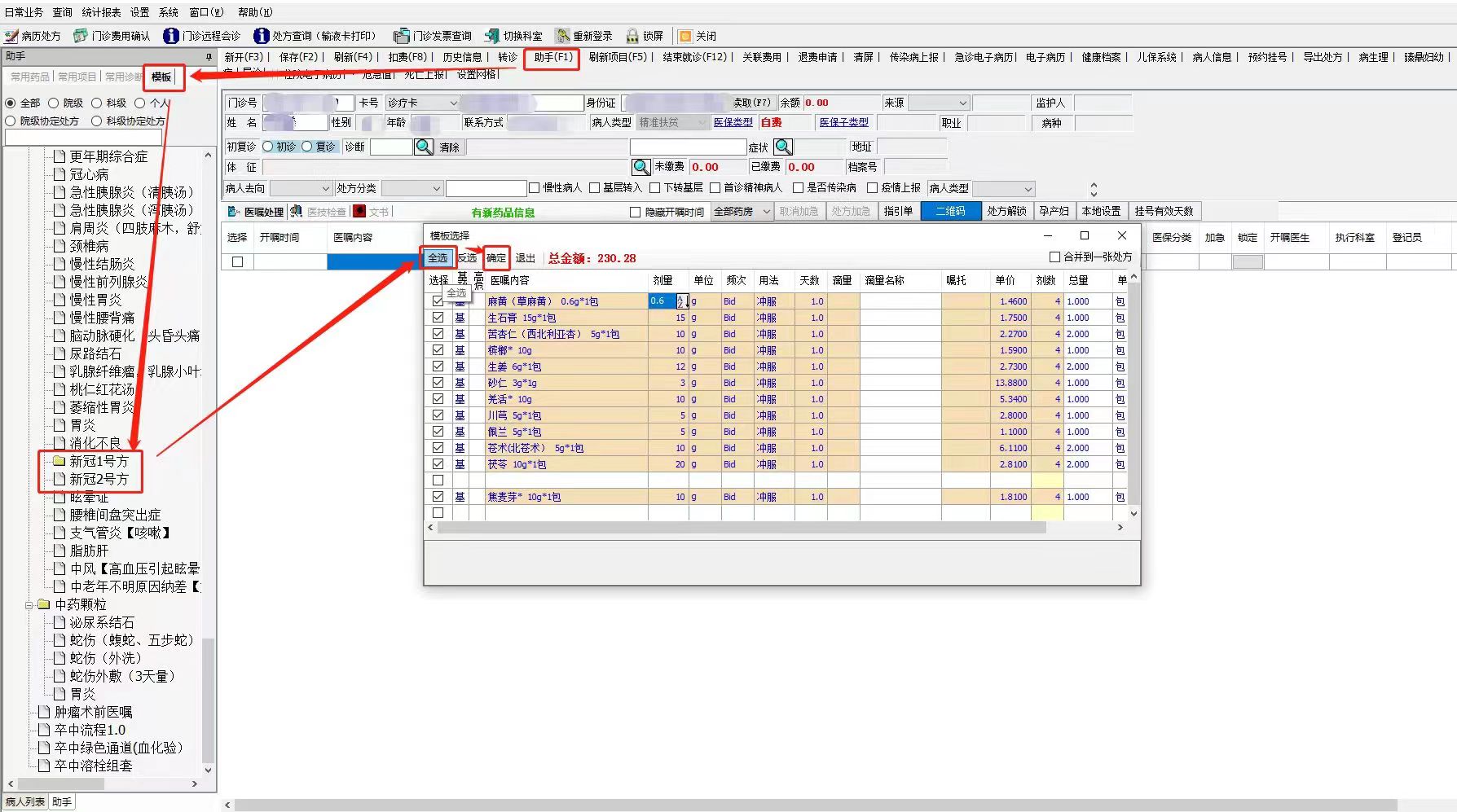The image size is (1457, 812).
Task: Click the 文书 tab icon
Action: [x=359, y=212]
